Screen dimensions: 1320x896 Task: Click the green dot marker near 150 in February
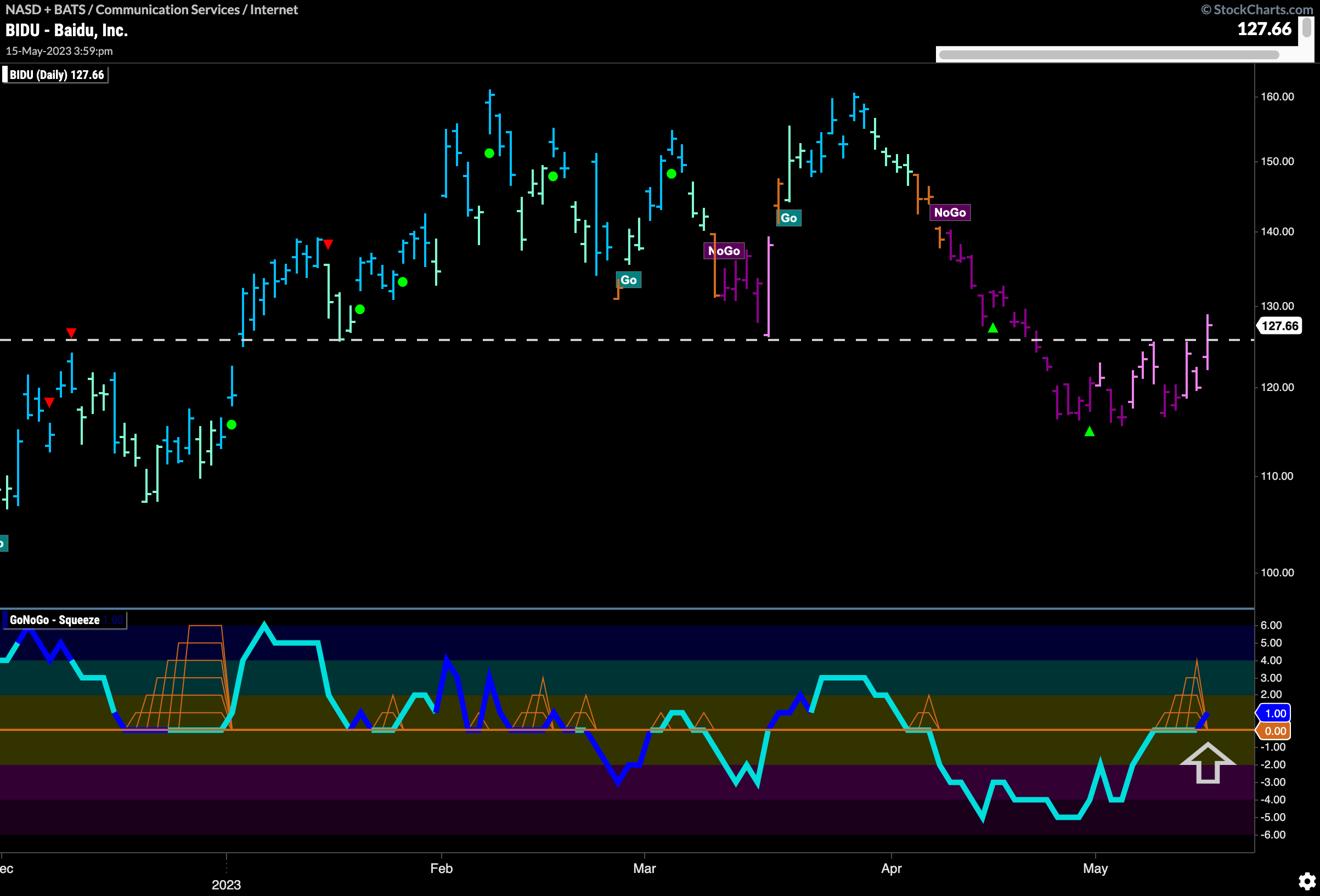[x=489, y=154]
